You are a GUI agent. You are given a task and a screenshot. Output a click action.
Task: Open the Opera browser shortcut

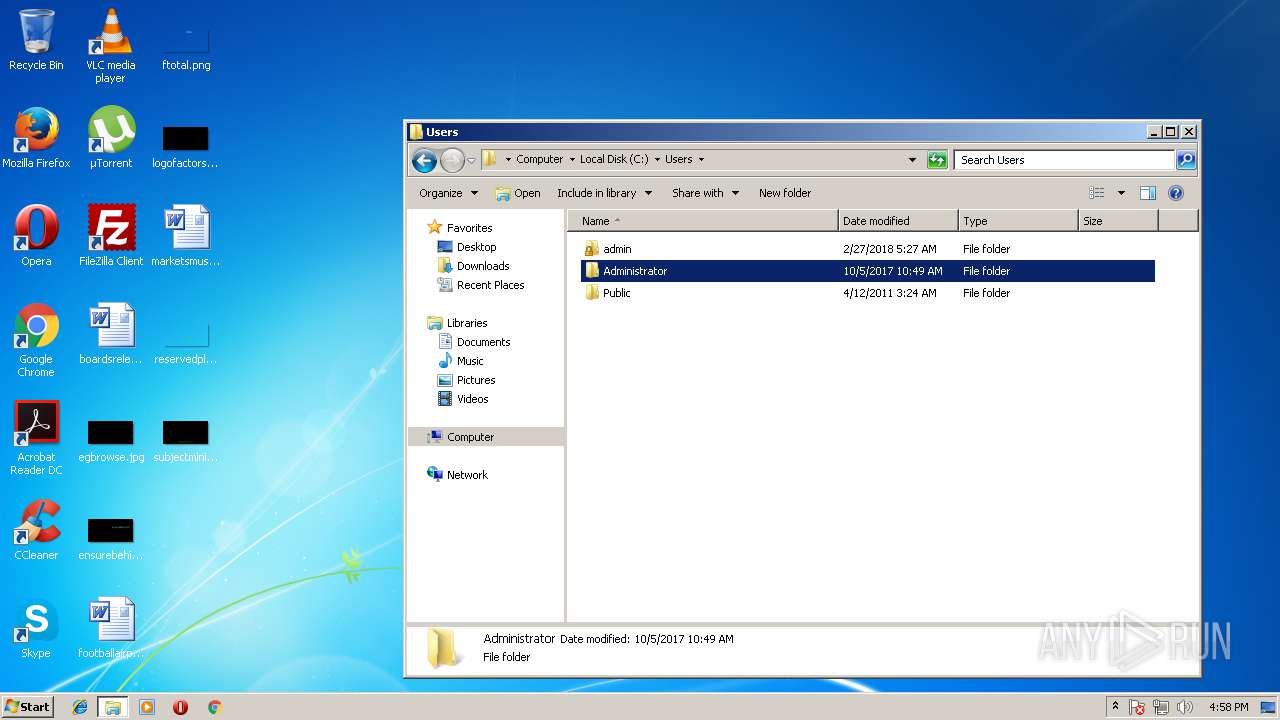(x=36, y=236)
